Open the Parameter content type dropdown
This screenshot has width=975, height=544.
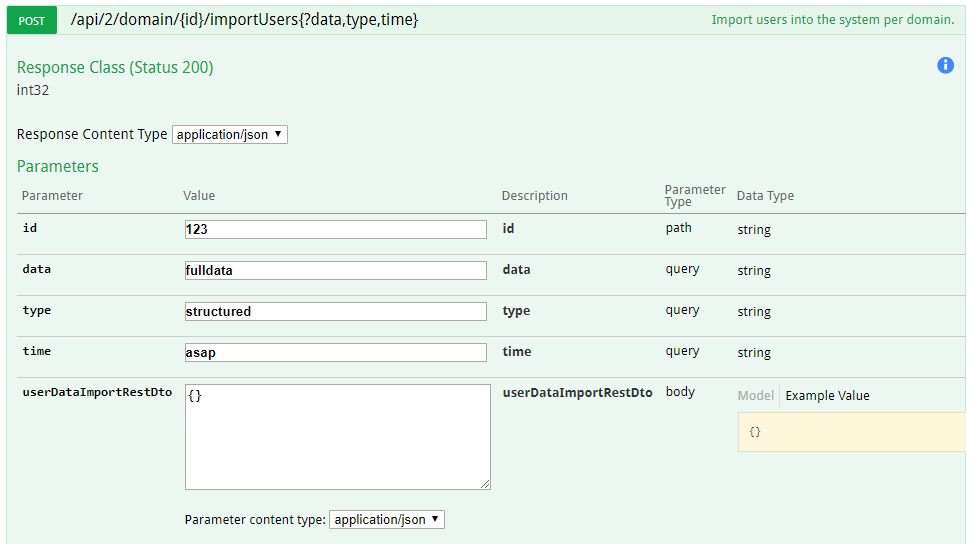[386, 519]
